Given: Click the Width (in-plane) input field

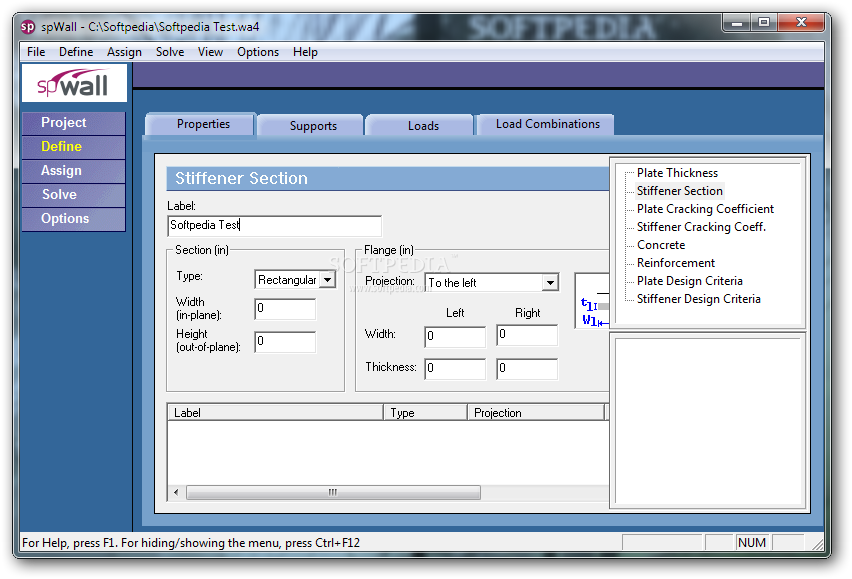Looking at the screenshot, I should [x=285, y=309].
